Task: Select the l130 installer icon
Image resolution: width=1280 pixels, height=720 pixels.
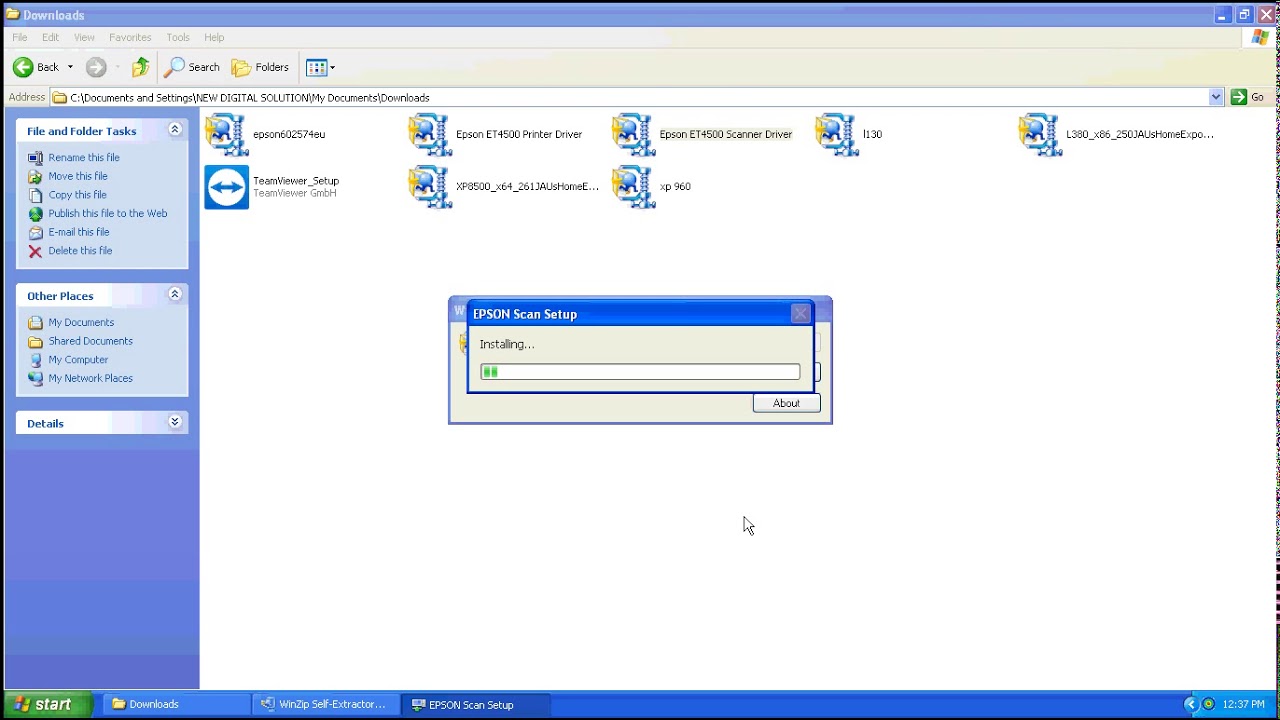Action: point(837,134)
